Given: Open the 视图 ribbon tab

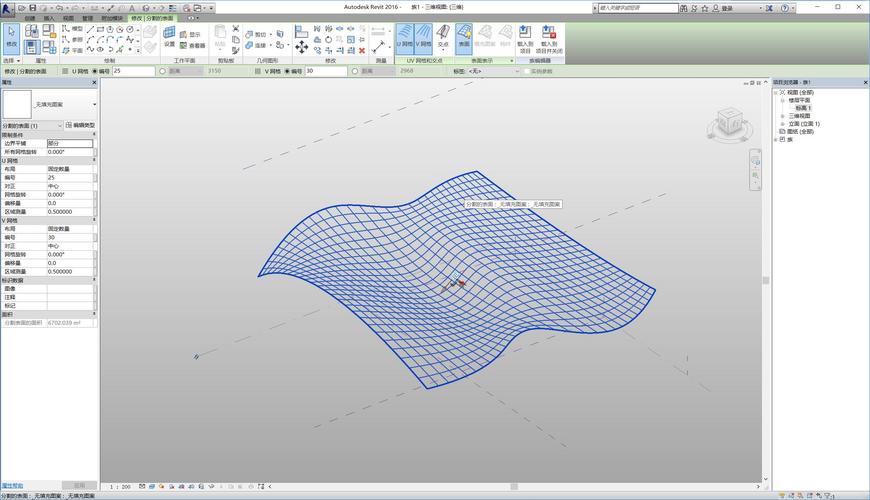Looking at the screenshot, I should (x=68, y=18).
